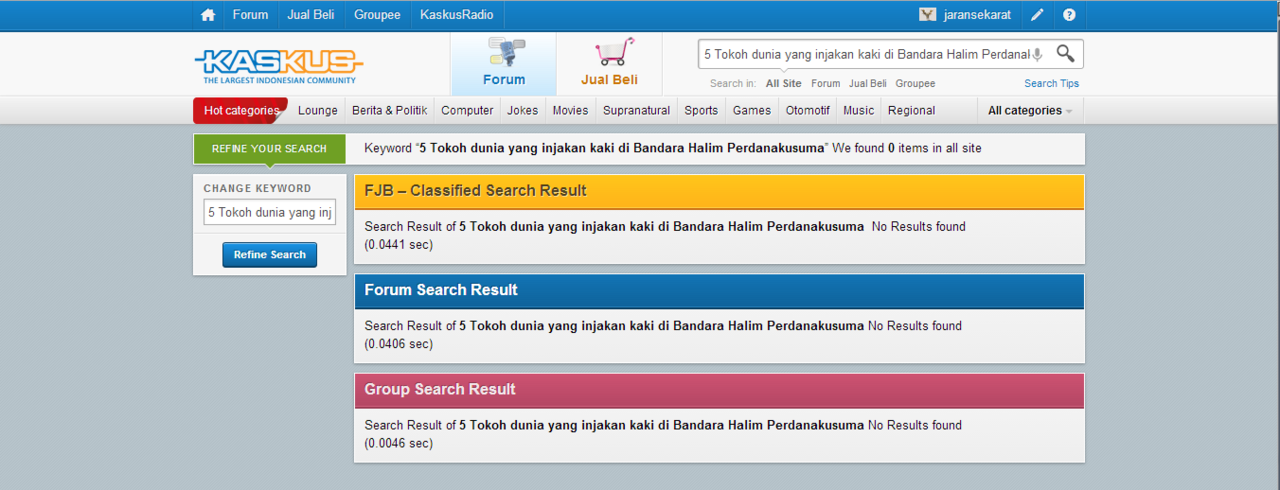1280x490 pixels.
Task: Click the Group Search Result header
Action: coord(719,389)
